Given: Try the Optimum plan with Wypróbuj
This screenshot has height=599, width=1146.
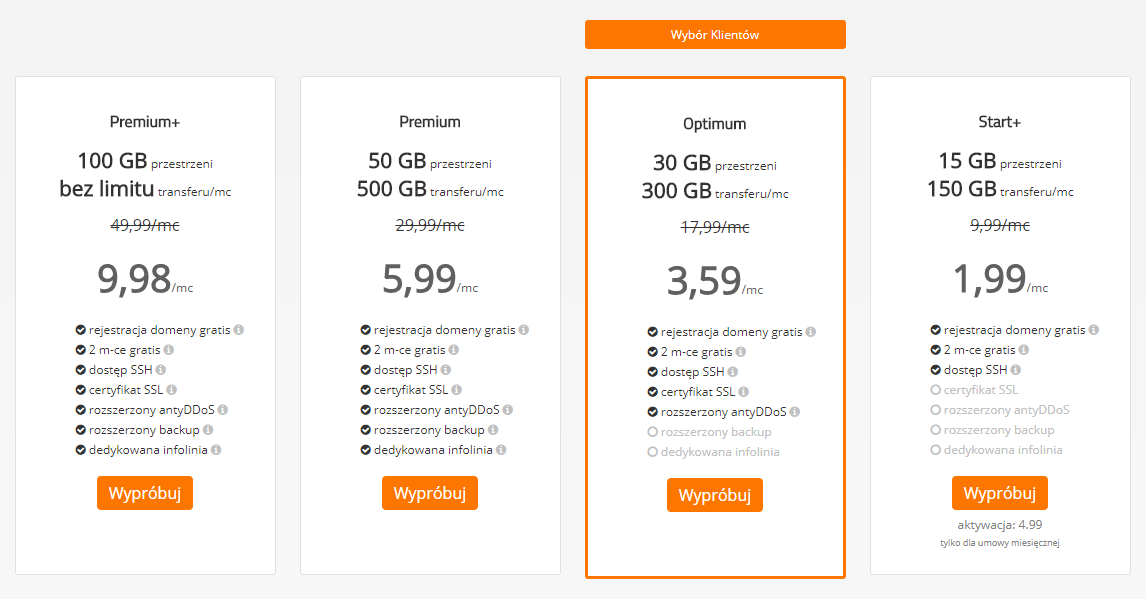Looking at the screenshot, I should click(715, 495).
